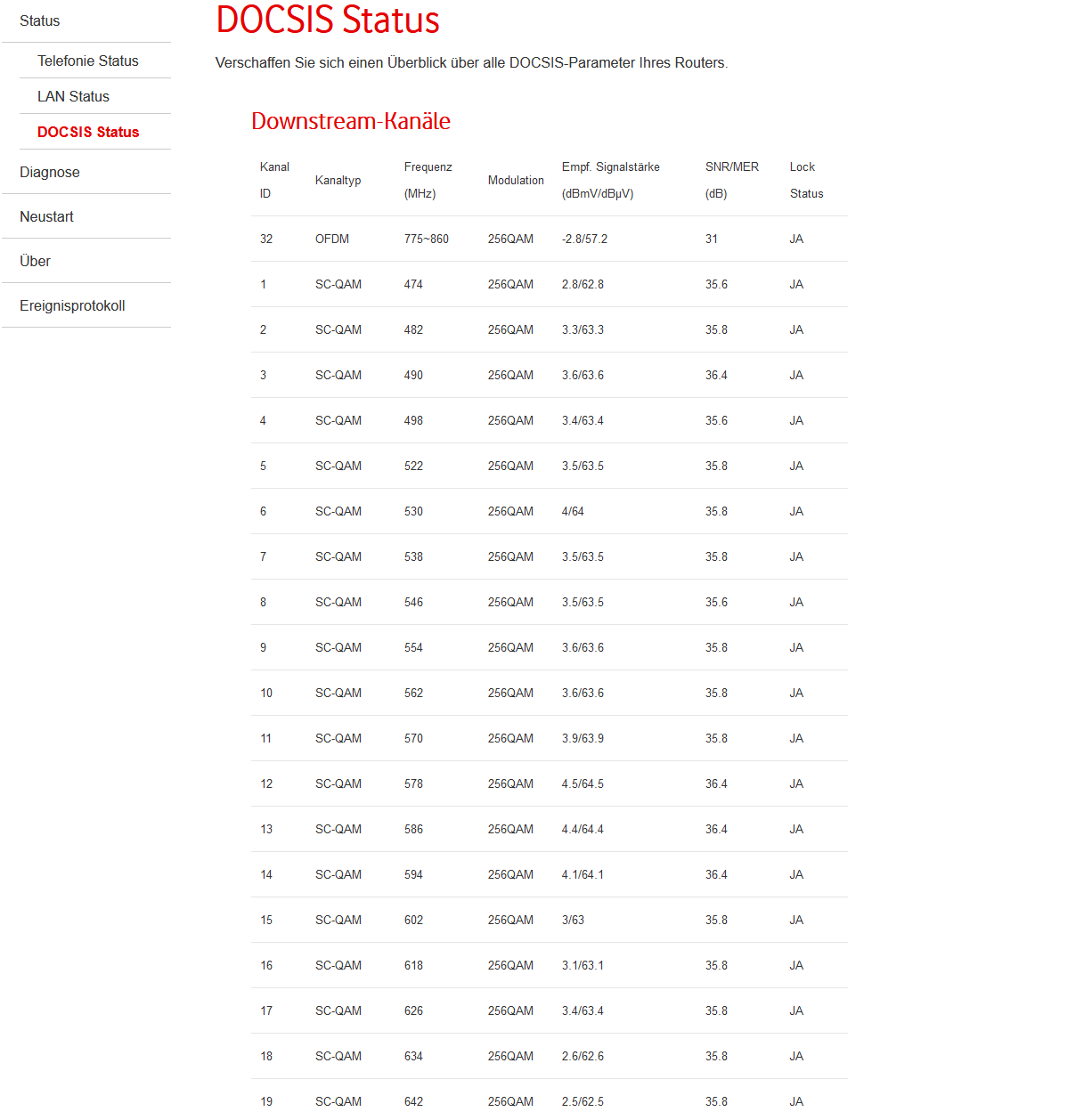Select frequency 538 cell
This screenshot has width=1092, height=1120.
[413, 556]
